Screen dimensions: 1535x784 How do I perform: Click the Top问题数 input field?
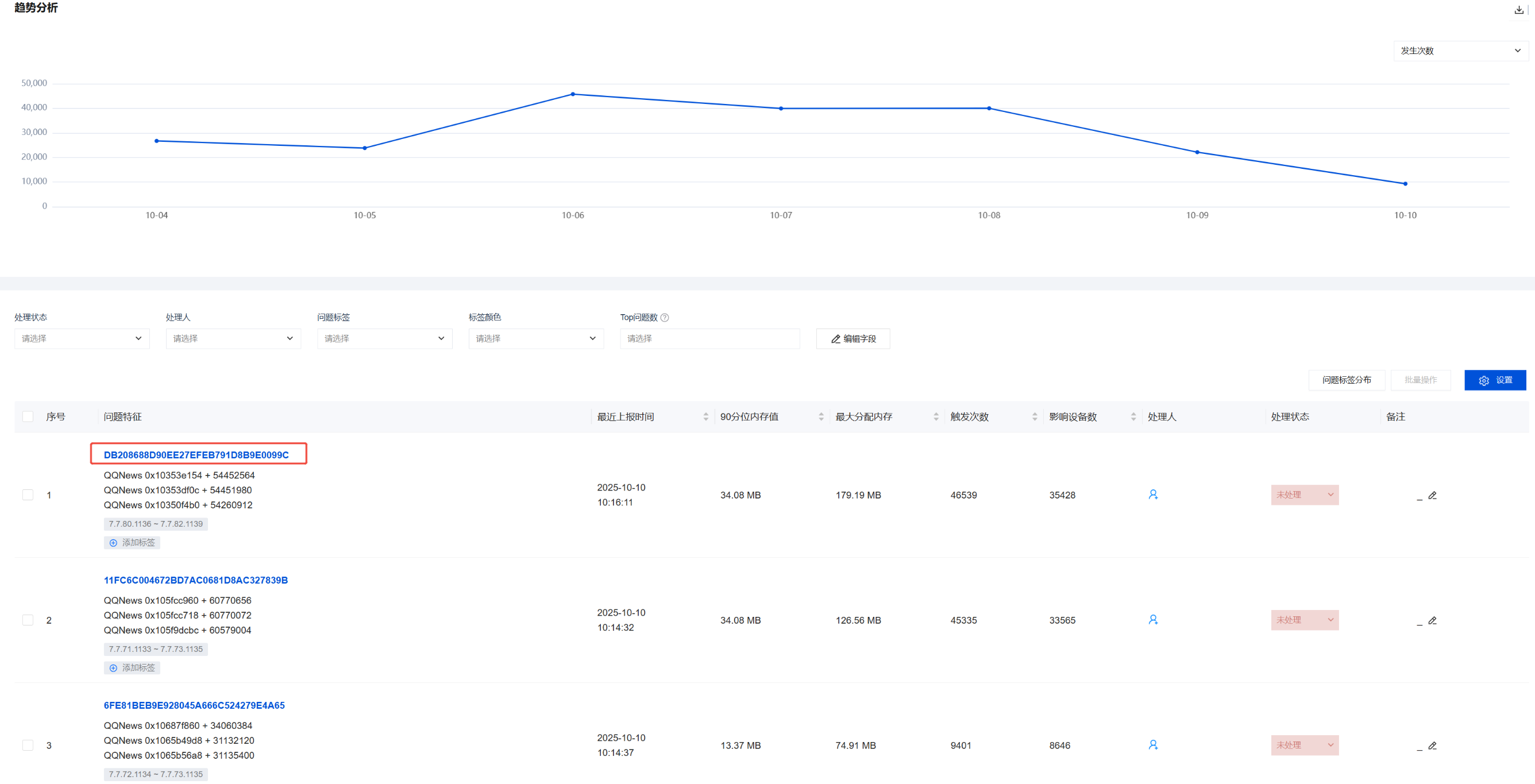pos(709,338)
